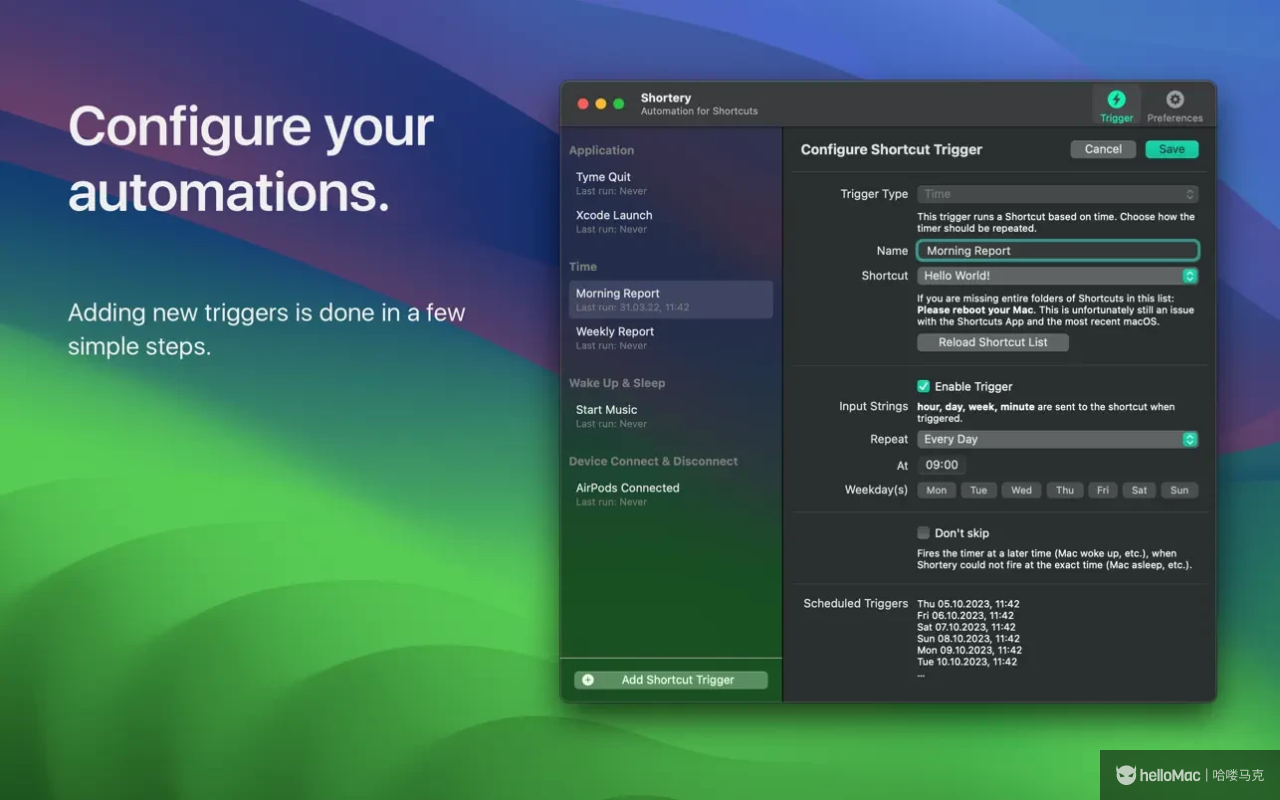This screenshot has width=1280, height=800.
Task: Toggle the Fri weekday button
Action: [x=1102, y=490]
